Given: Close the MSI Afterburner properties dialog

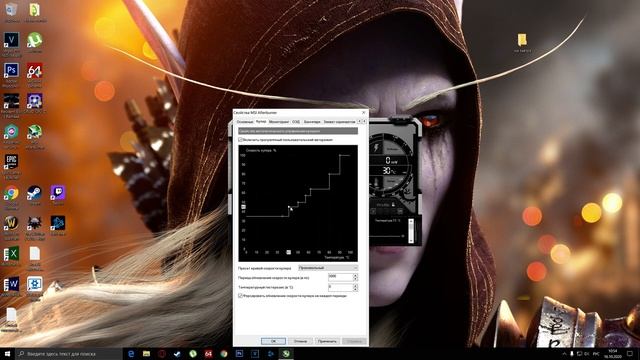Looking at the screenshot, I should click(x=364, y=112).
